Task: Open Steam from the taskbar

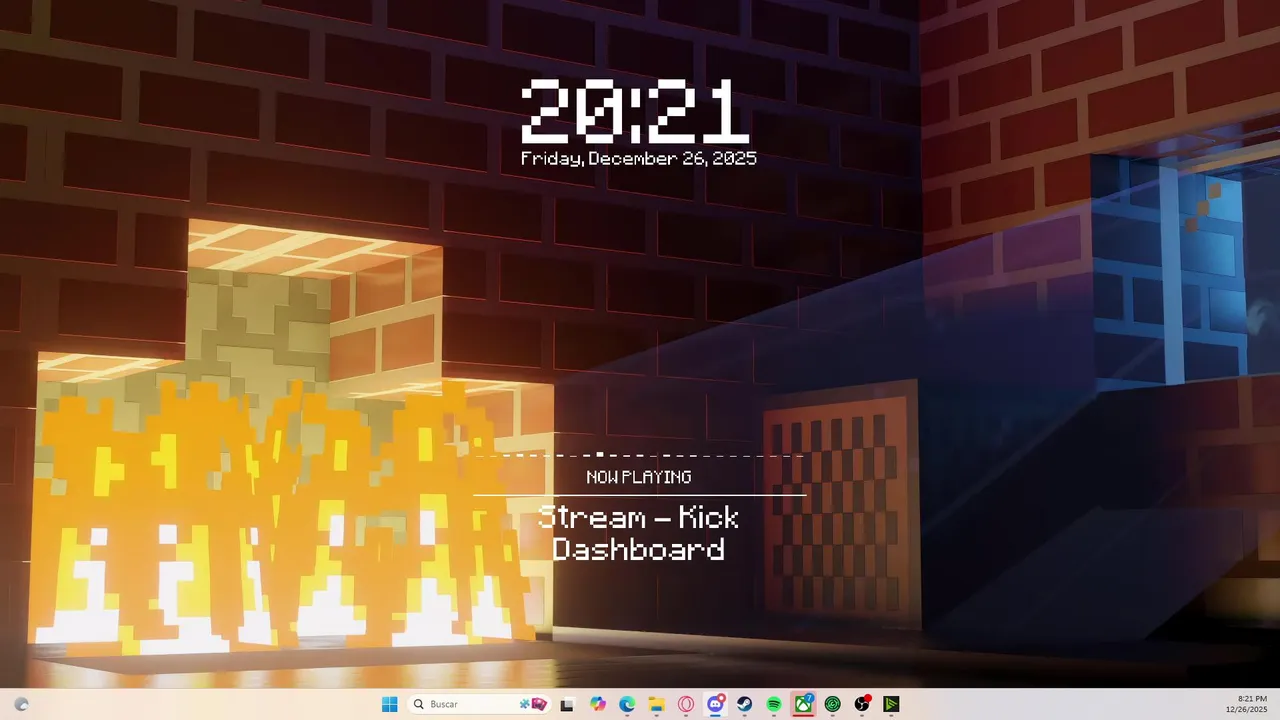Action: click(x=745, y=704)
